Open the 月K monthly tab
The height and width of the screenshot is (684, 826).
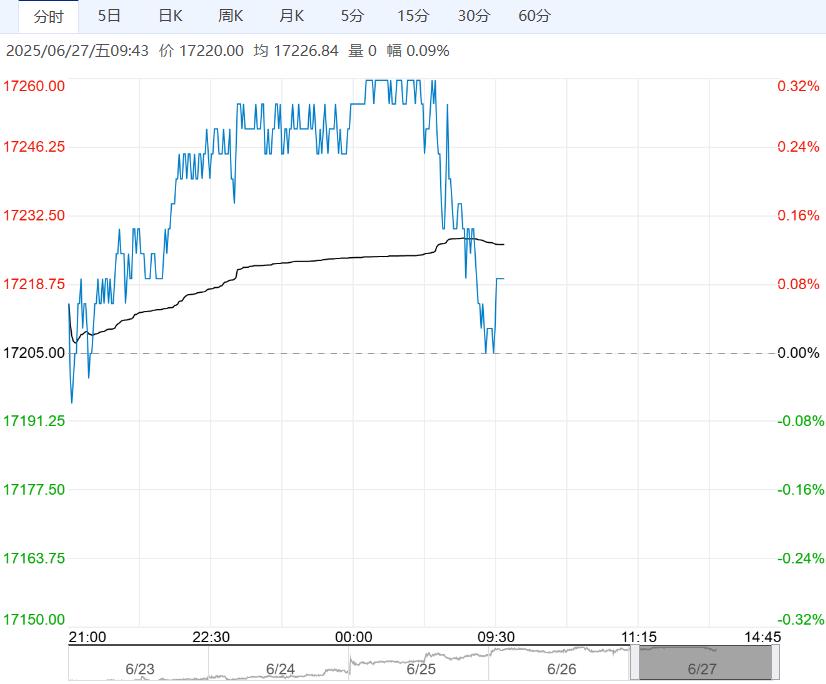pos(292,16)
